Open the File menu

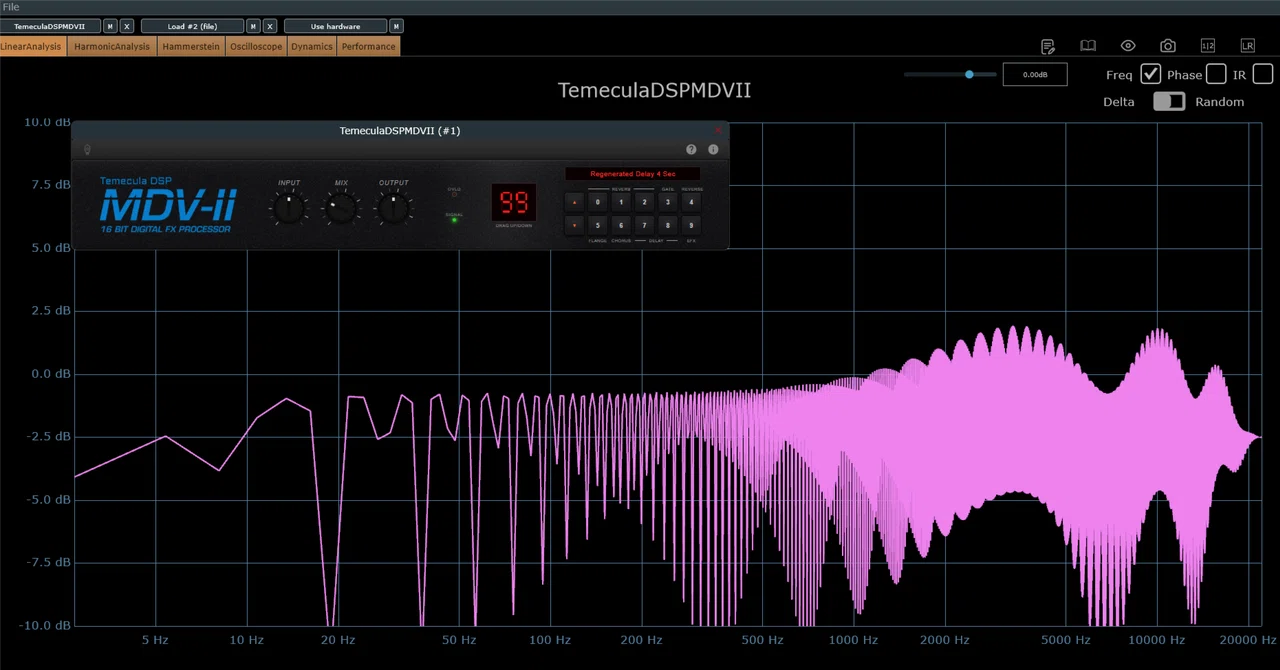pyautogui.click(x=11, y=7)
